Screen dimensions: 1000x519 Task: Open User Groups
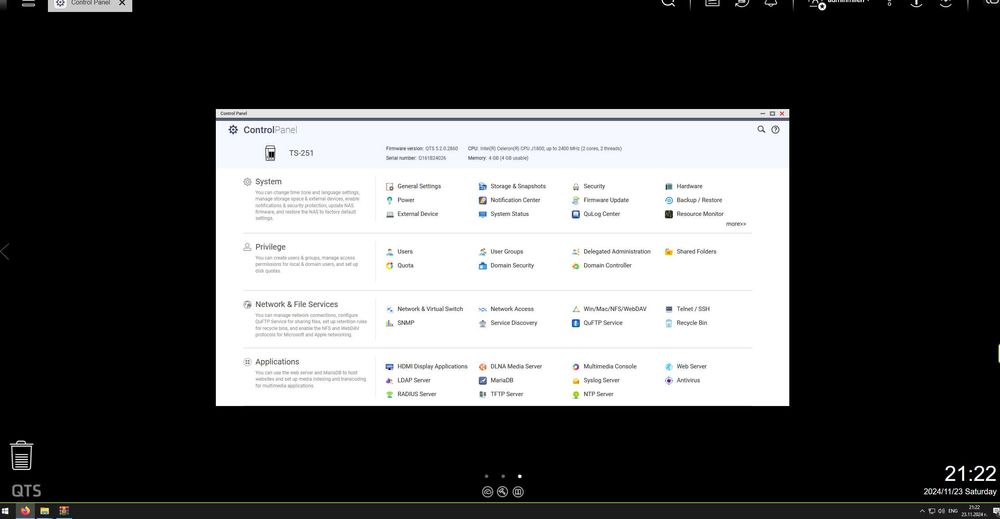[501, 252]
